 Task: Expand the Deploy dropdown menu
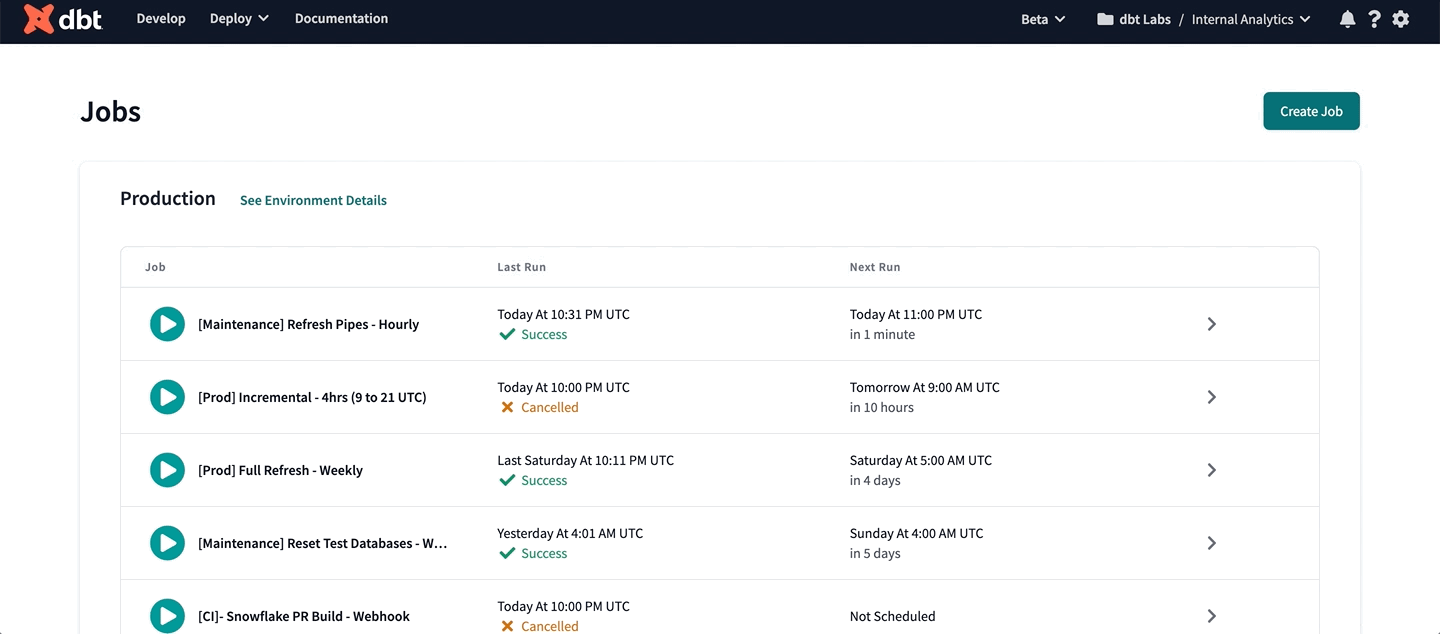[239, 19]
